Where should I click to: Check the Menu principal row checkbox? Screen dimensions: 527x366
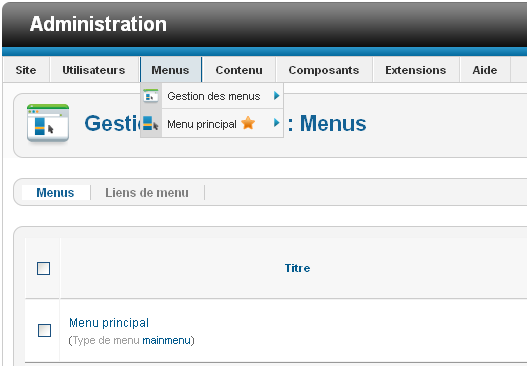pos(44,330)
